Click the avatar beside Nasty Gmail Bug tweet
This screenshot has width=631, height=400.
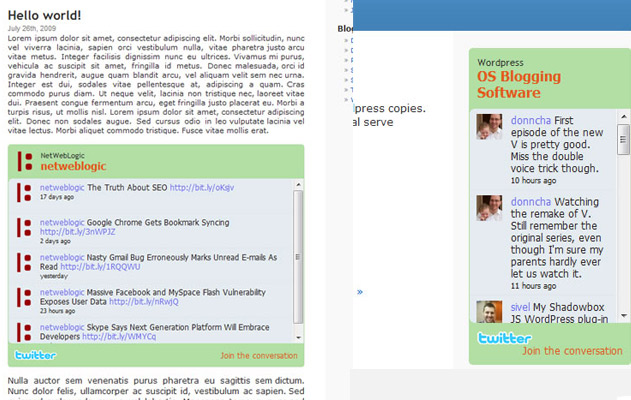point(24,262)
